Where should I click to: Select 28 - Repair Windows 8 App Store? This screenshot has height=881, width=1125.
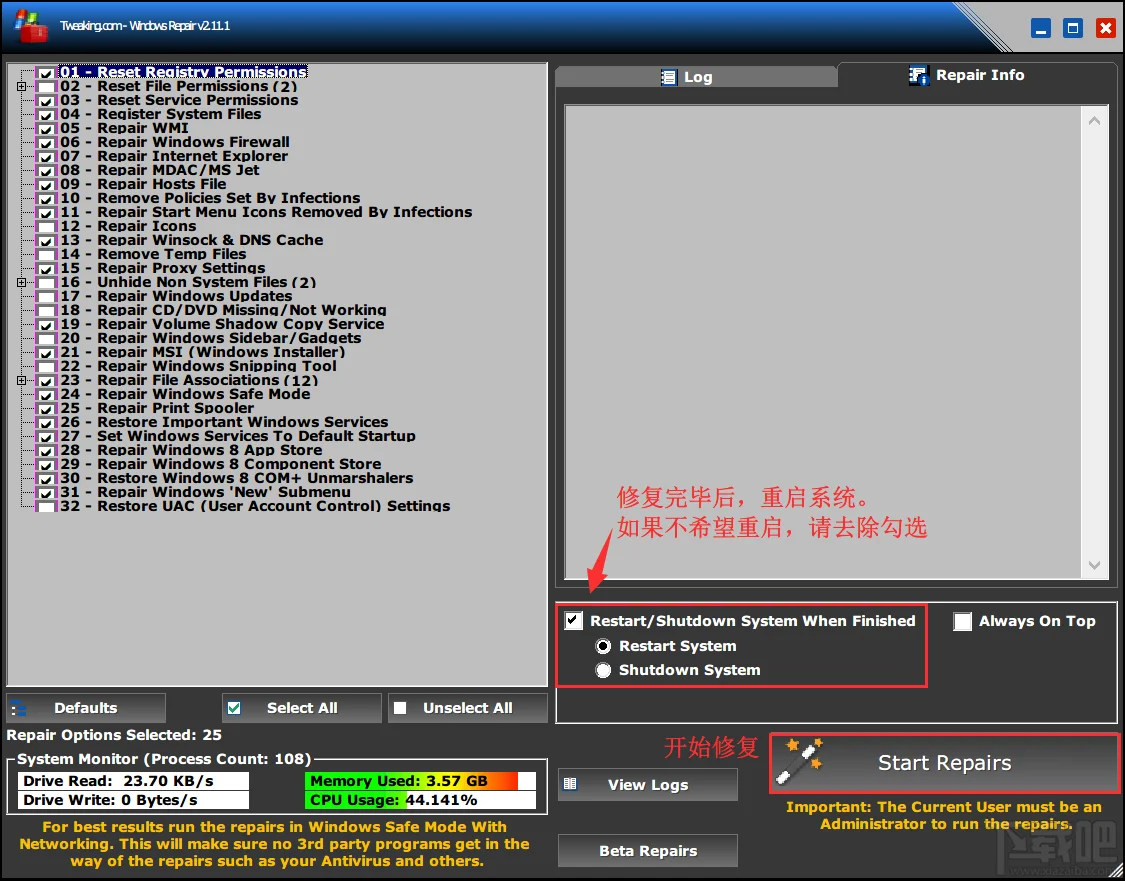(x=191, y=451)
